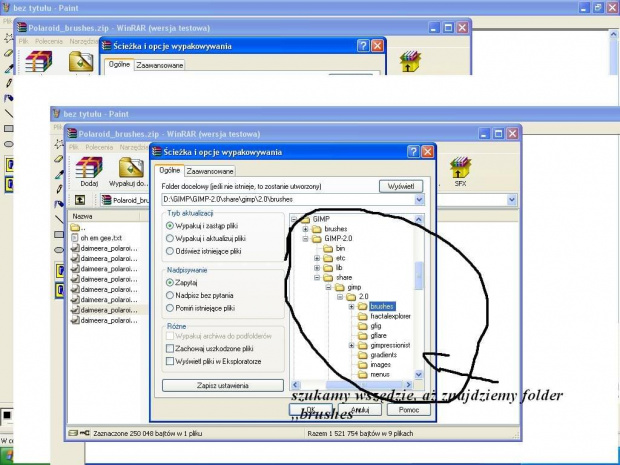This screenshot has width=620, height=465.
Task: Select 'Pomiń istniejące pliki' radio option
Action: pyautogui.click(x=170, y=308)
